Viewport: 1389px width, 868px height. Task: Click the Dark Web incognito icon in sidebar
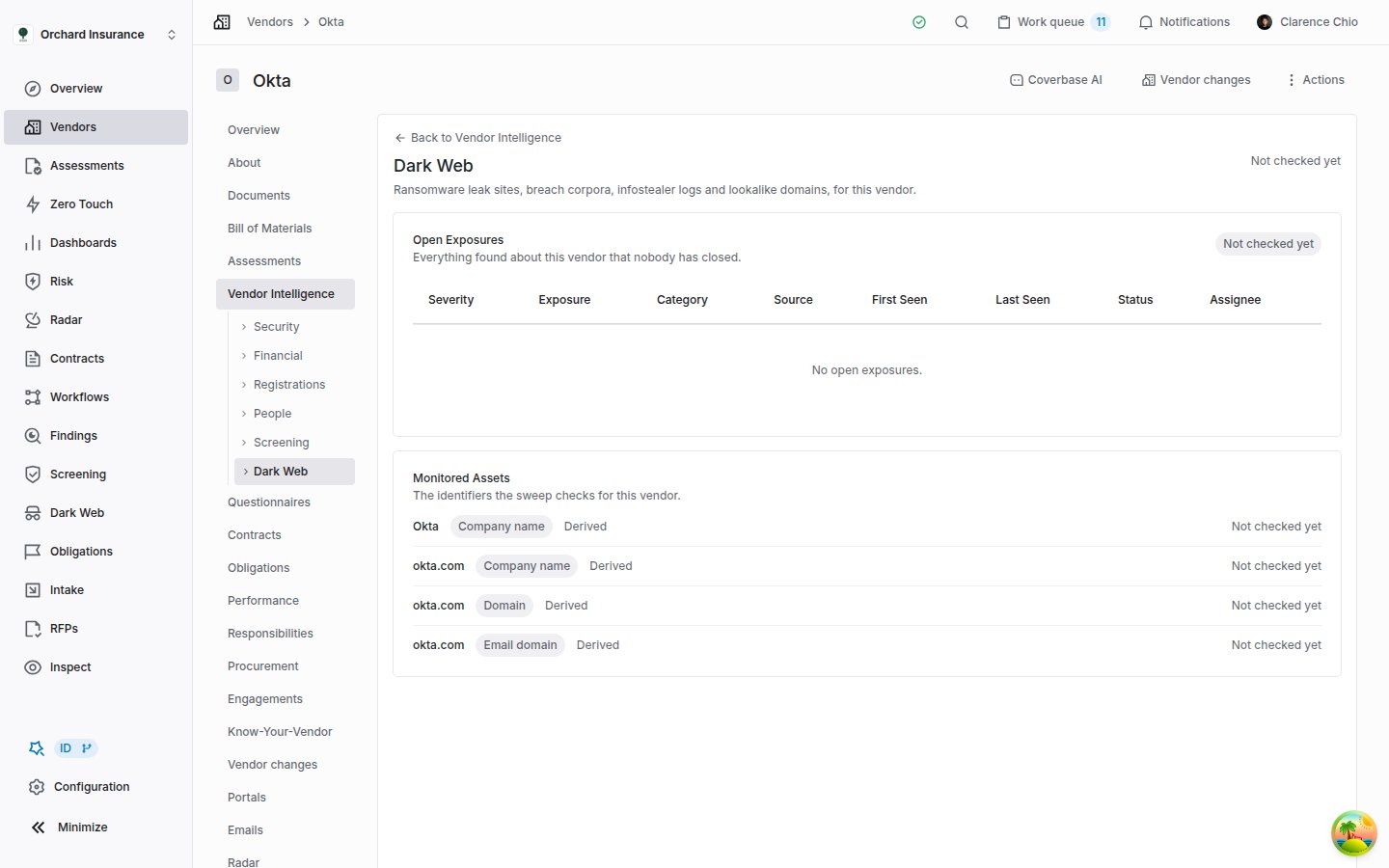pyautogui.click(x=33, y=513)
